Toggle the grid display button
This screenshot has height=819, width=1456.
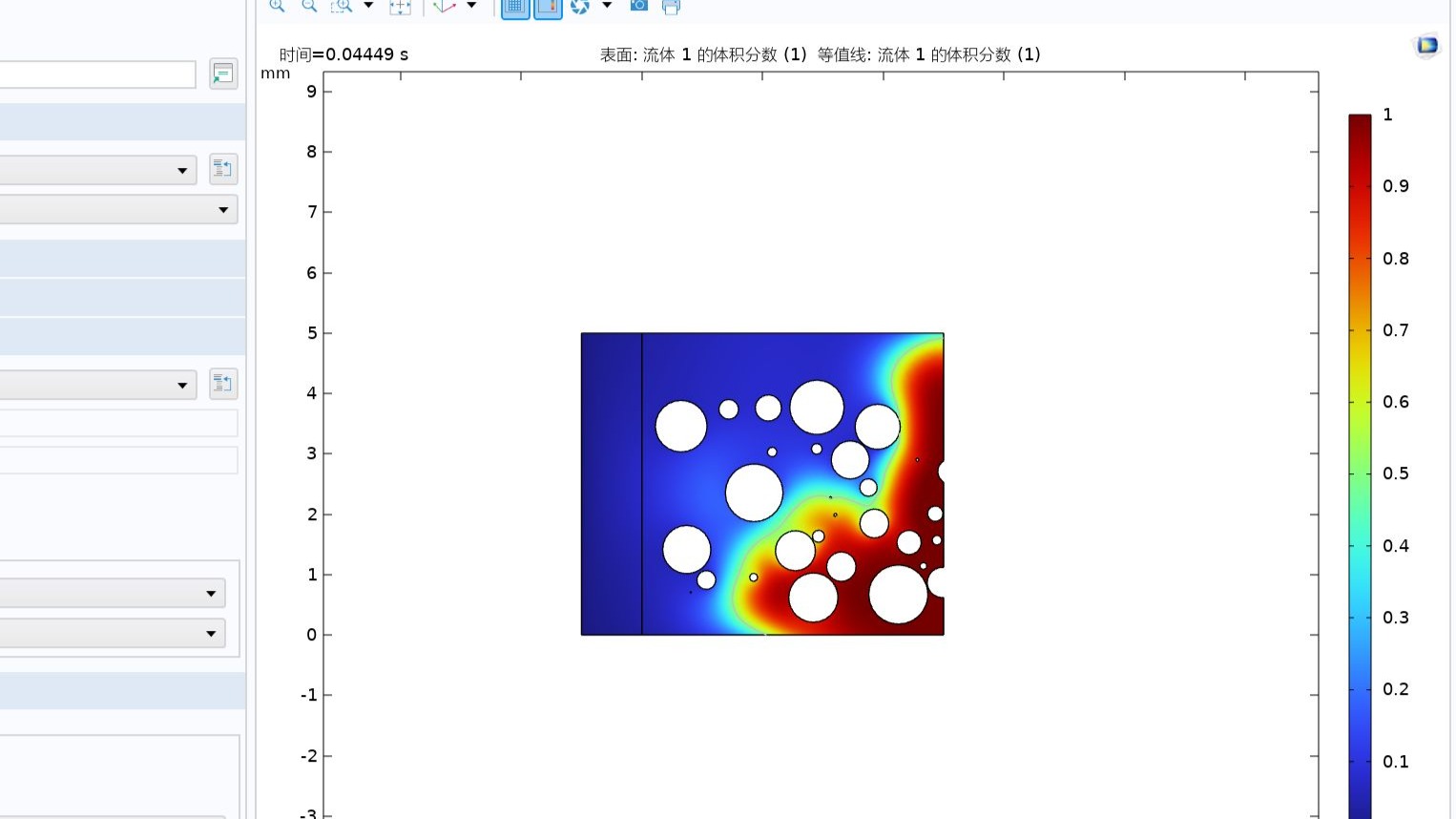(515, 7)
